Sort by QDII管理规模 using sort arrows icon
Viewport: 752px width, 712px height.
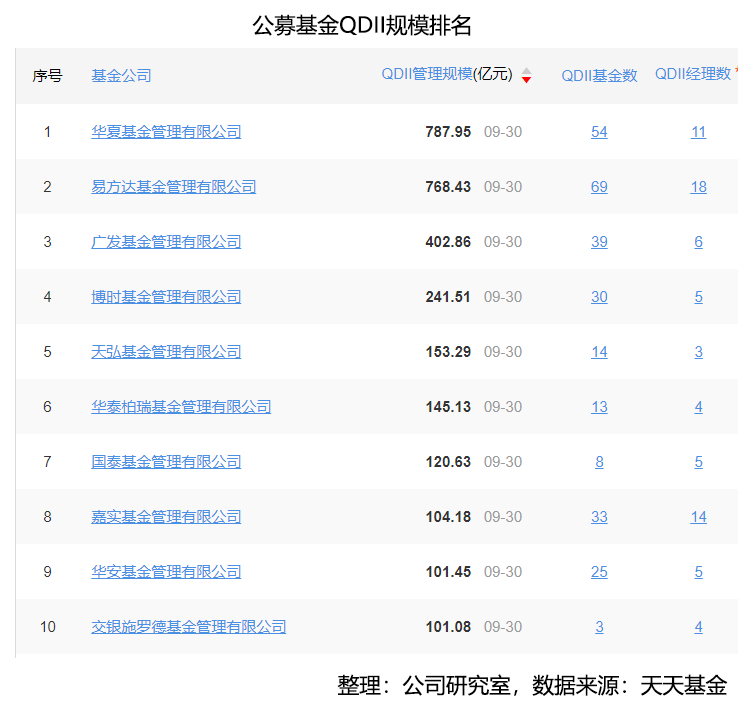pos(526,75)
